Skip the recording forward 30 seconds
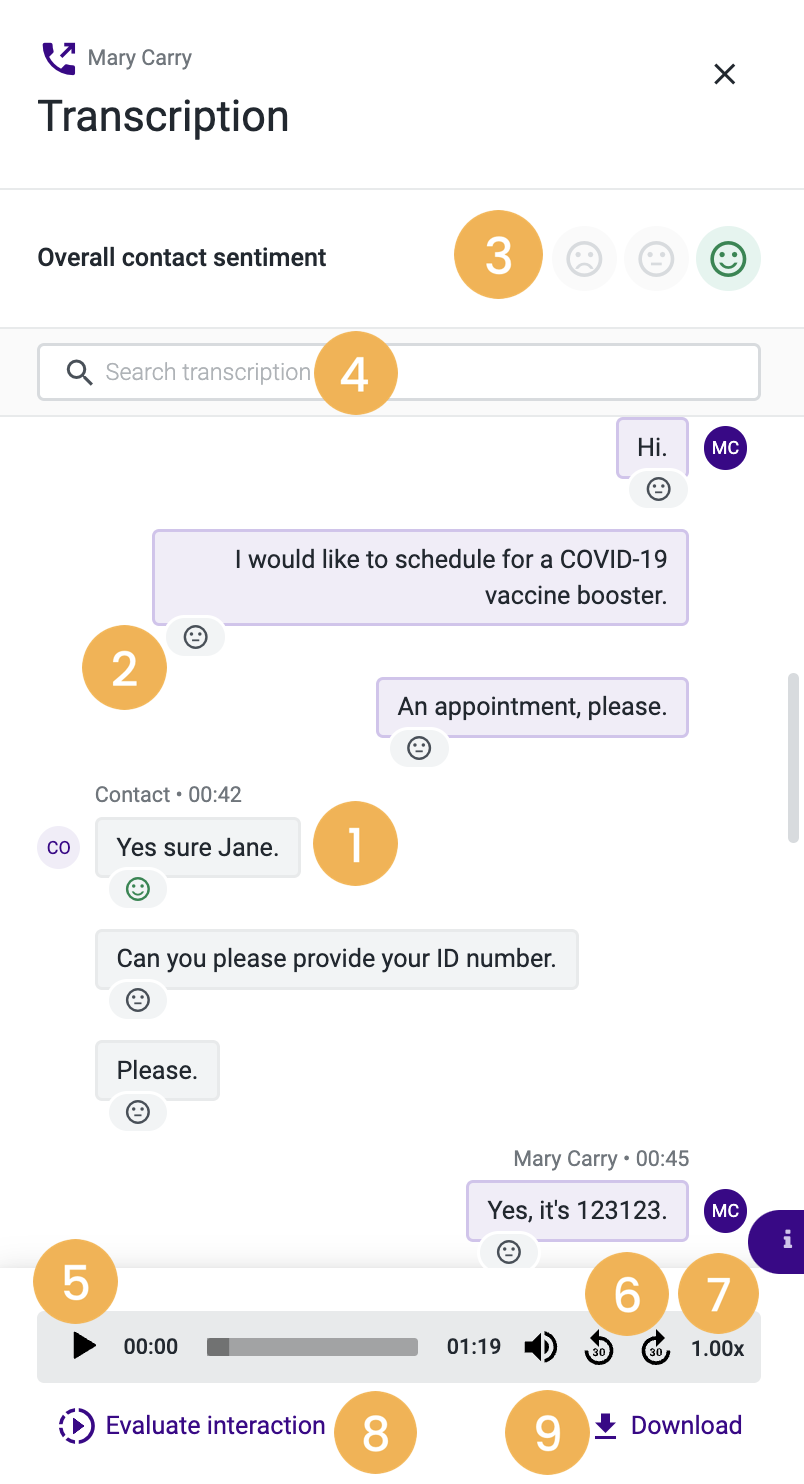This screenshot has width=804, height=1484. tap(655, 1346)
